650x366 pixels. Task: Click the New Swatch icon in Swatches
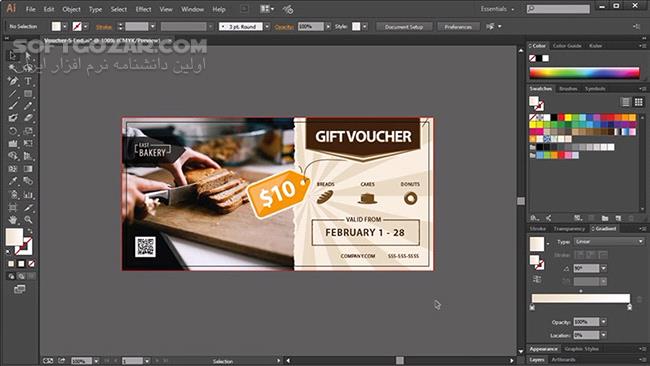point(618,218)
